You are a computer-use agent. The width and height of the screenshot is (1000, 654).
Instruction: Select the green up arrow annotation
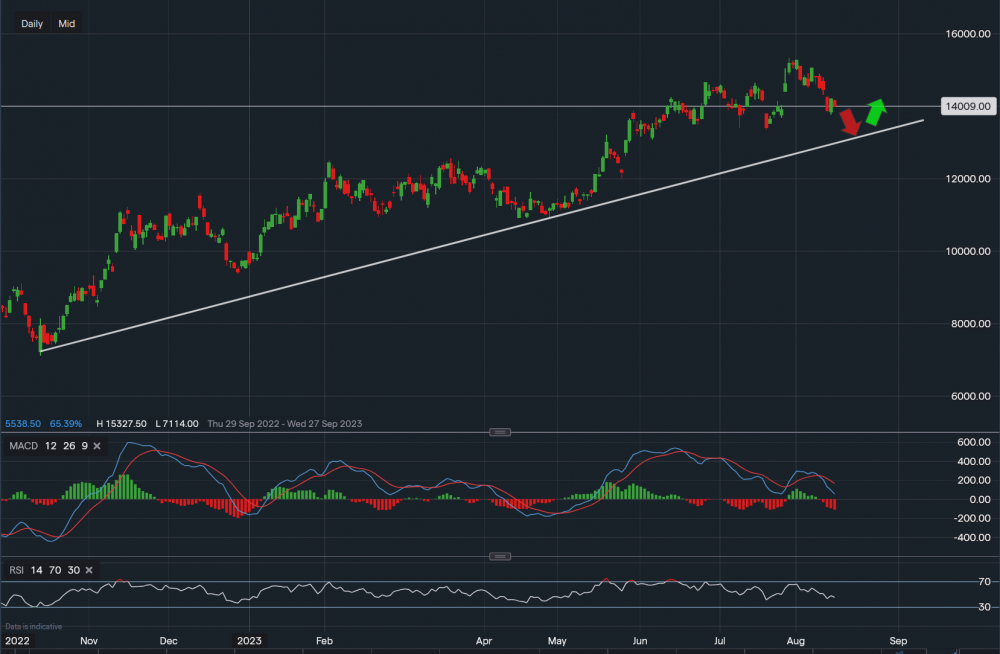click(875, 111)
